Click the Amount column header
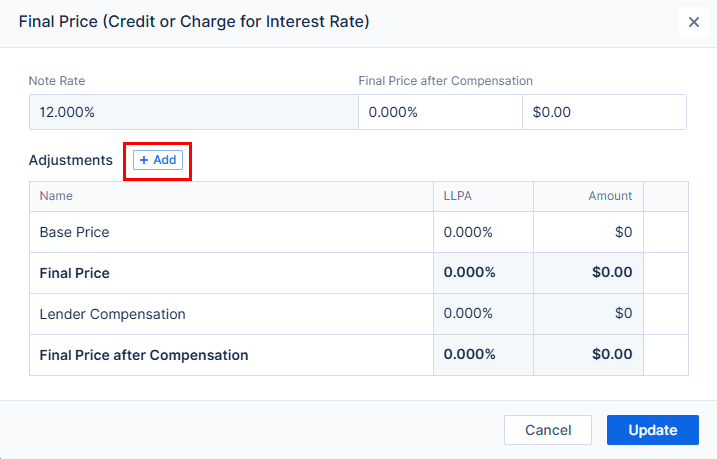This screenshot has height=459, width=717. tap(610, 196)
